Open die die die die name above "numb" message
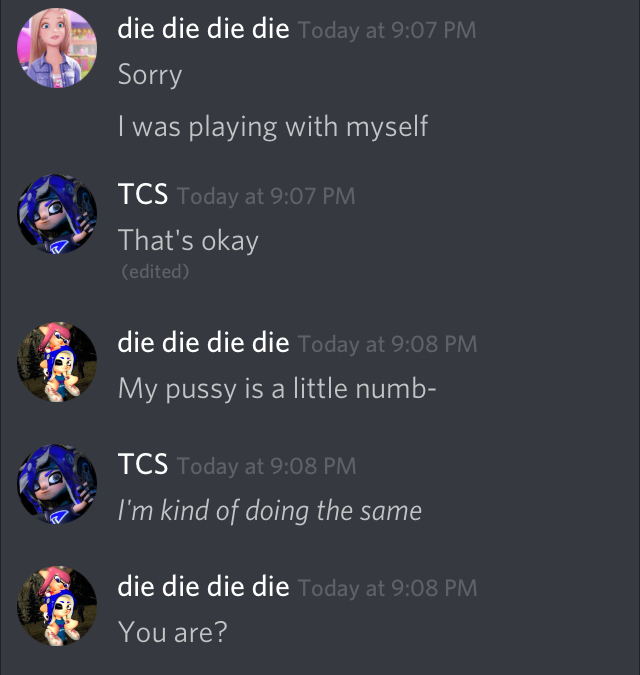The image size is (640, 675). [203, 343]
